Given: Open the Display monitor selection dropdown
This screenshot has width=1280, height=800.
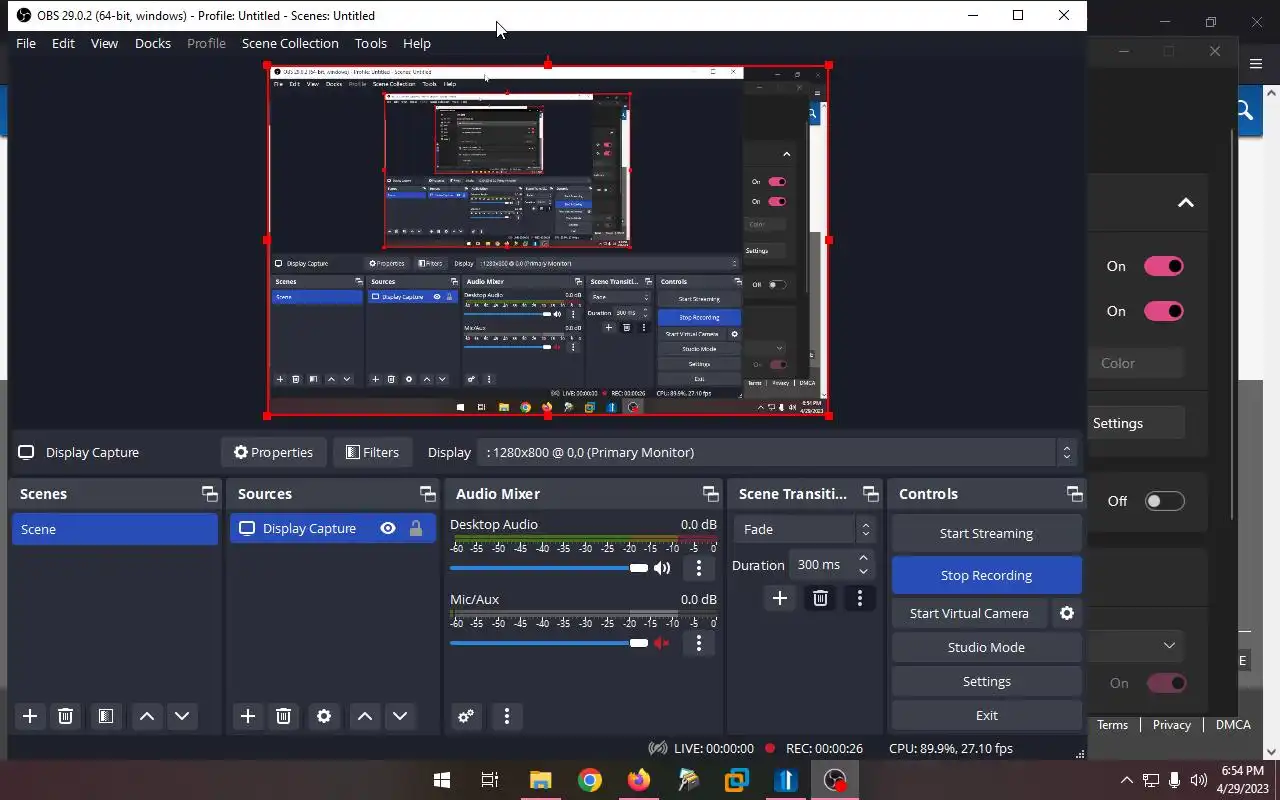Looking at the screenshot, I should [x=777, y=452].
